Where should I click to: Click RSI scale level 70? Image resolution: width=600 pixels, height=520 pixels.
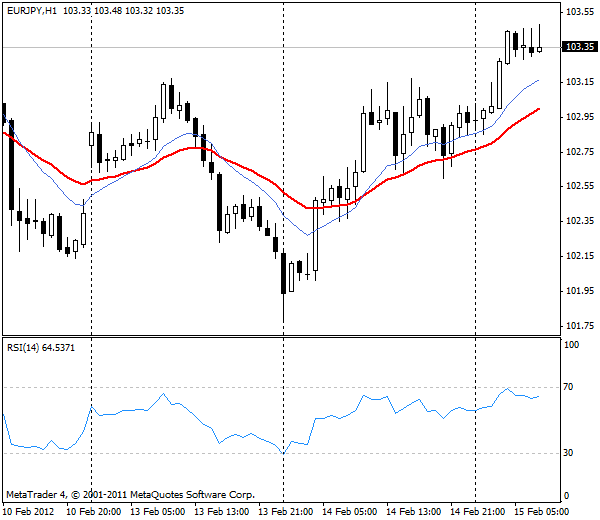pos(568,387)
